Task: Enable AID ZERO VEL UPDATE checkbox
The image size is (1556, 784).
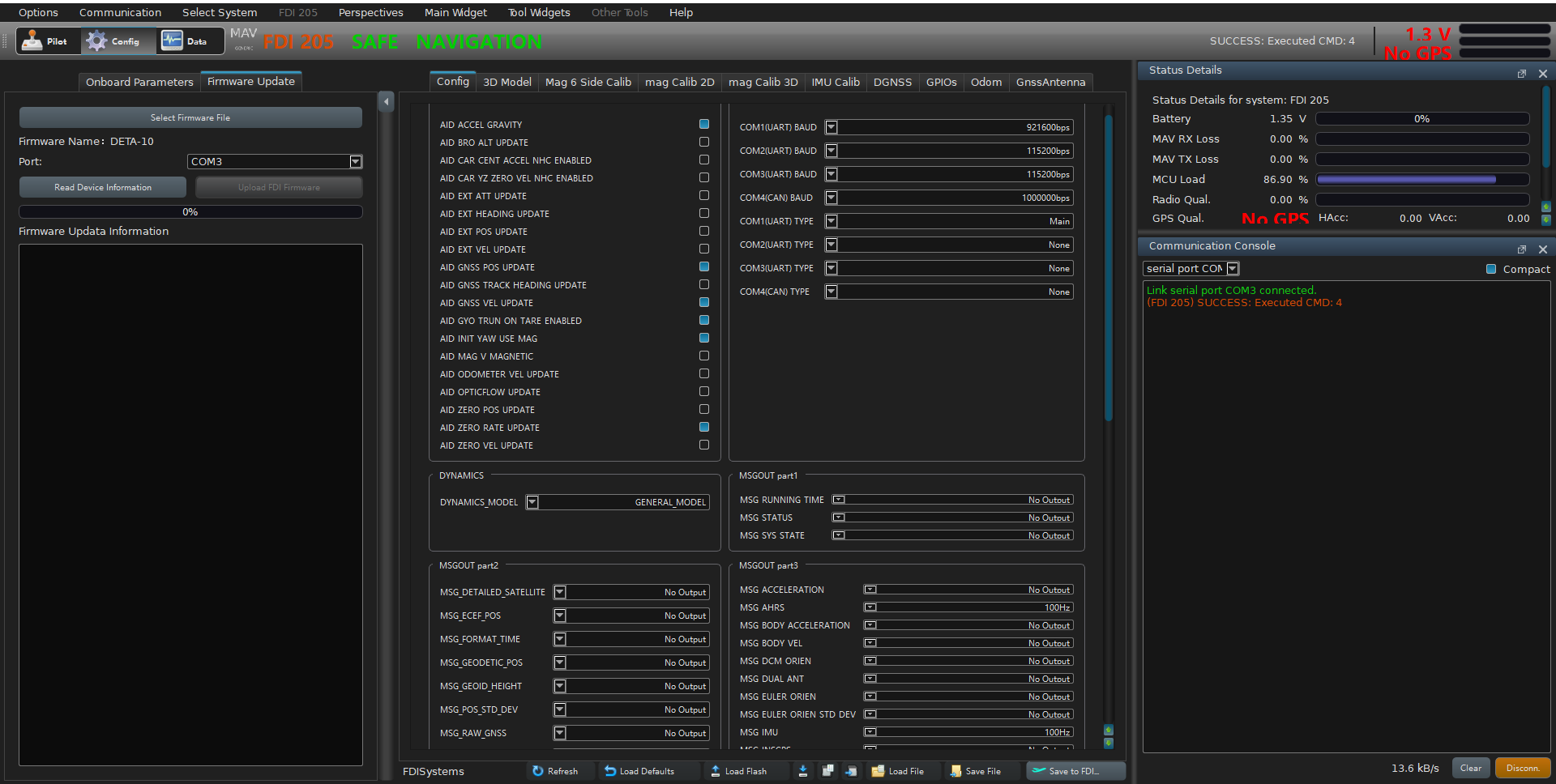Action: point(704,445)
